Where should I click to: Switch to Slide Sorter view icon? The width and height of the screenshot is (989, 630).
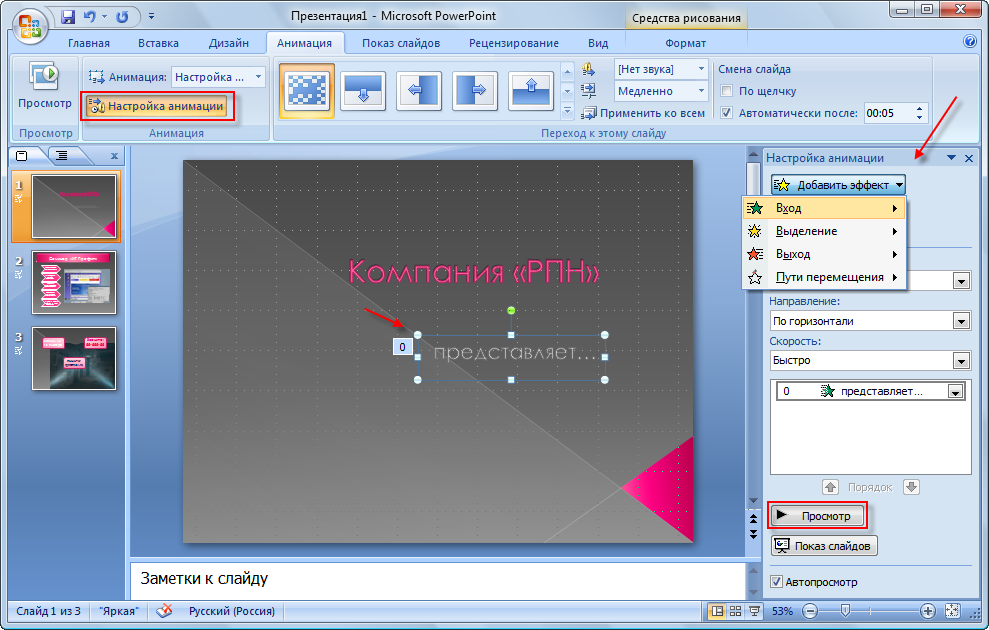(735, 611)
